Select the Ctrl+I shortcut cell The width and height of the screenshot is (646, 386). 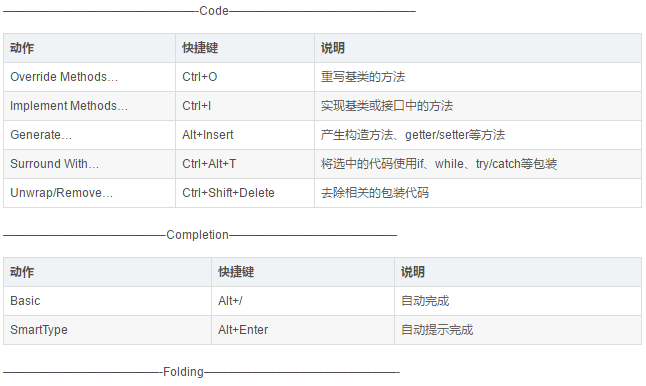click(245, 106)
